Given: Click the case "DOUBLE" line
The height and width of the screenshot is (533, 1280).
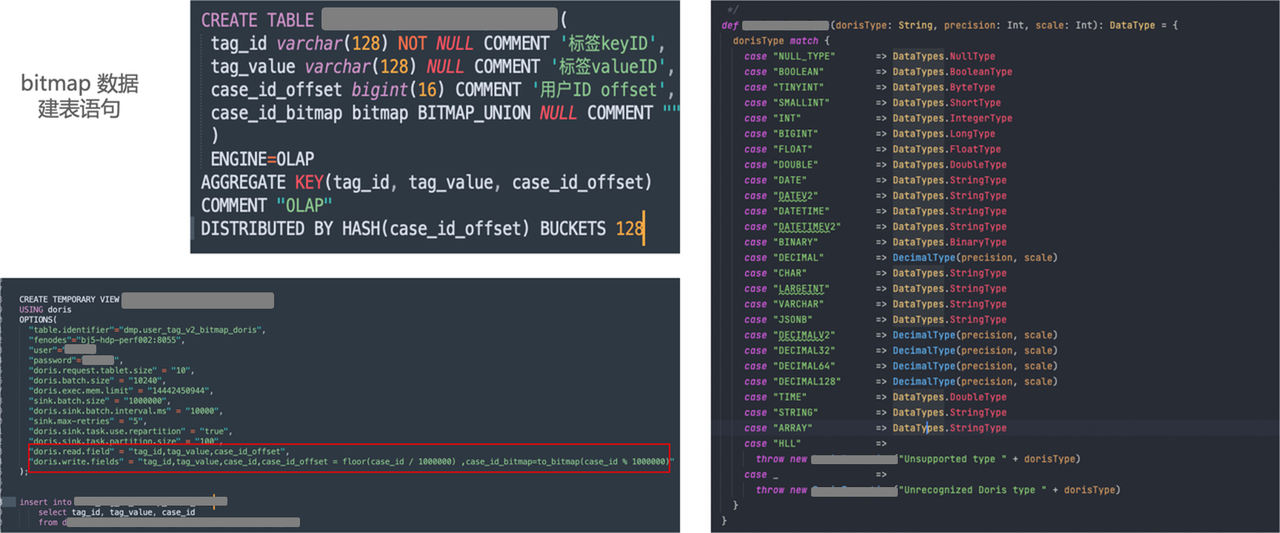Looking at the screenshot, I should (875, 165).
